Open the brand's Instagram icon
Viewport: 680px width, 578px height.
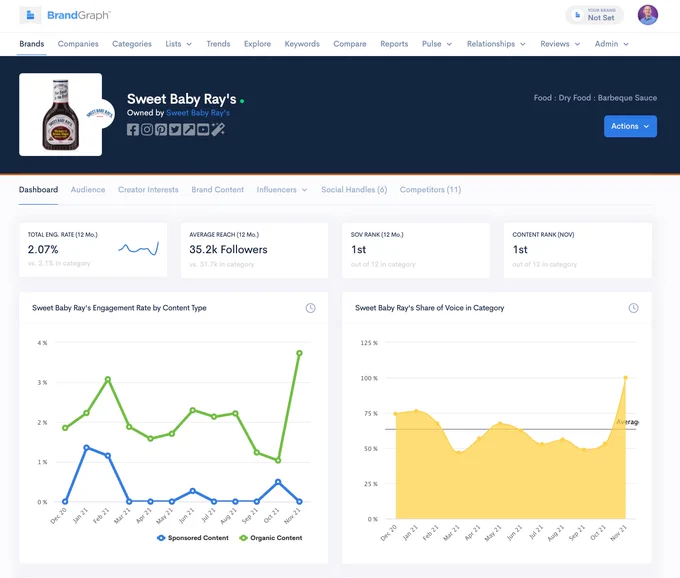click(147, 129)
